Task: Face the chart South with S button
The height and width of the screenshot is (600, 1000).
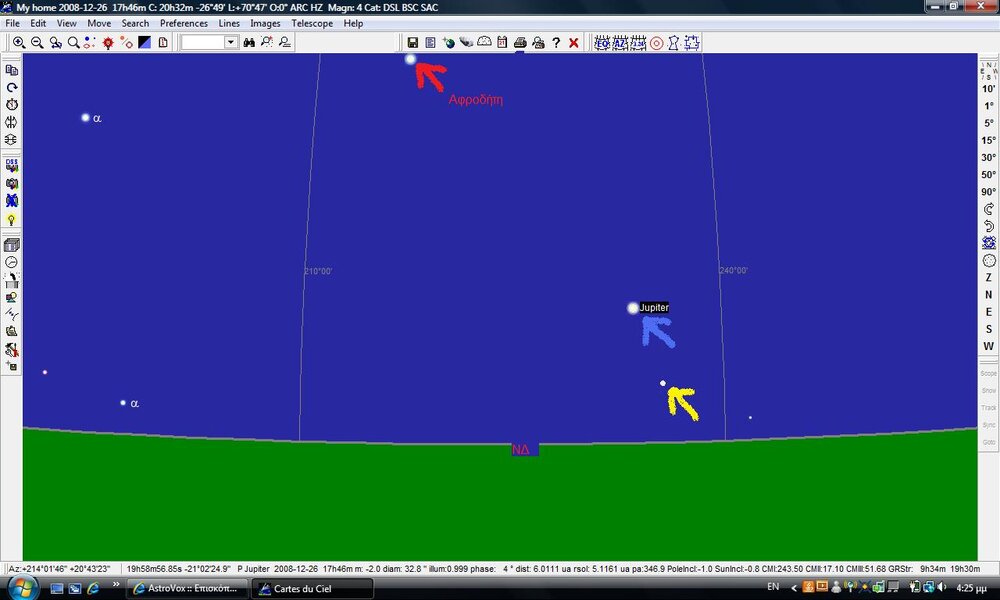Action: tap(989, 329)
